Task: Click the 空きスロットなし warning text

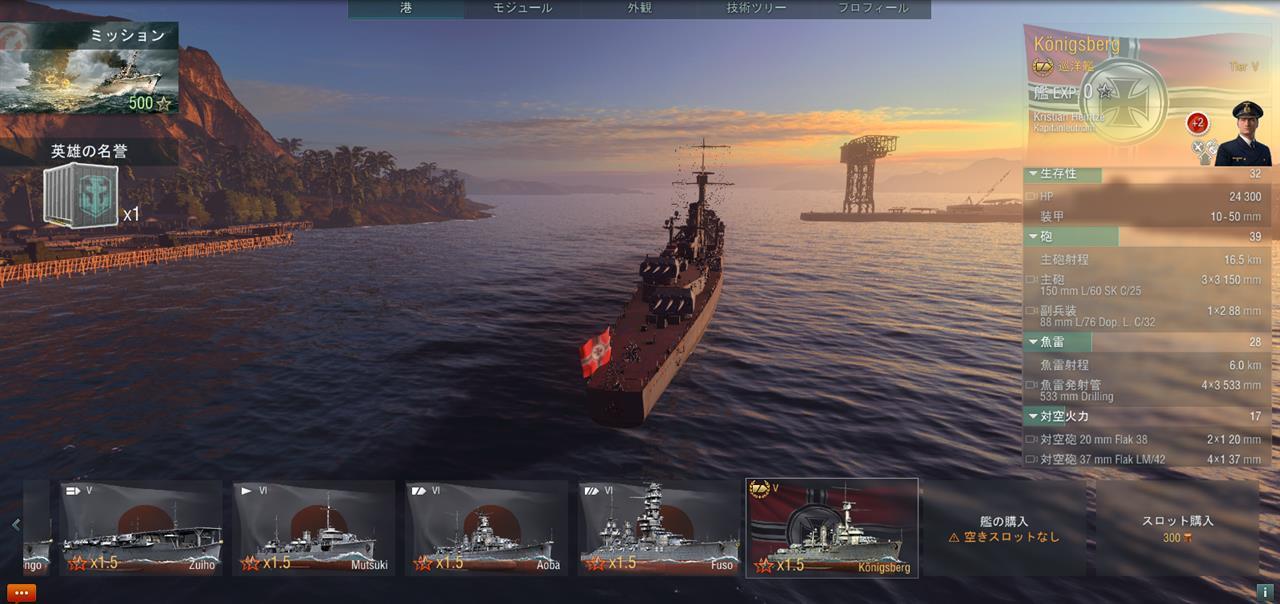Action: pos(1004,537)
